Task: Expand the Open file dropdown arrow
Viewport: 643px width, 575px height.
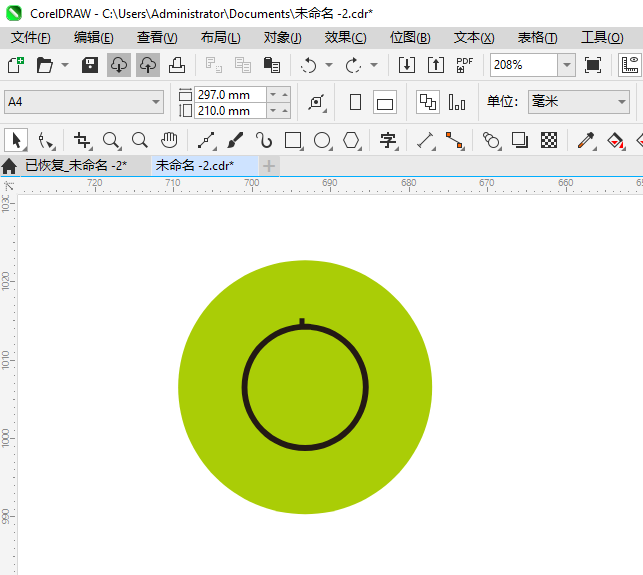Action: [x=65, y=65]
